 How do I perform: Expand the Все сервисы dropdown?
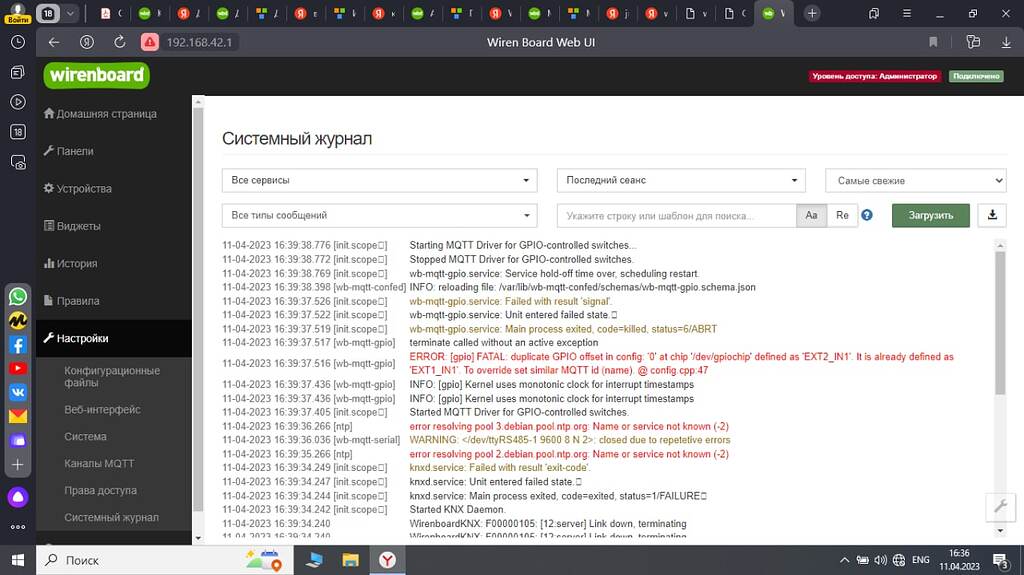[x=379, y=180]
